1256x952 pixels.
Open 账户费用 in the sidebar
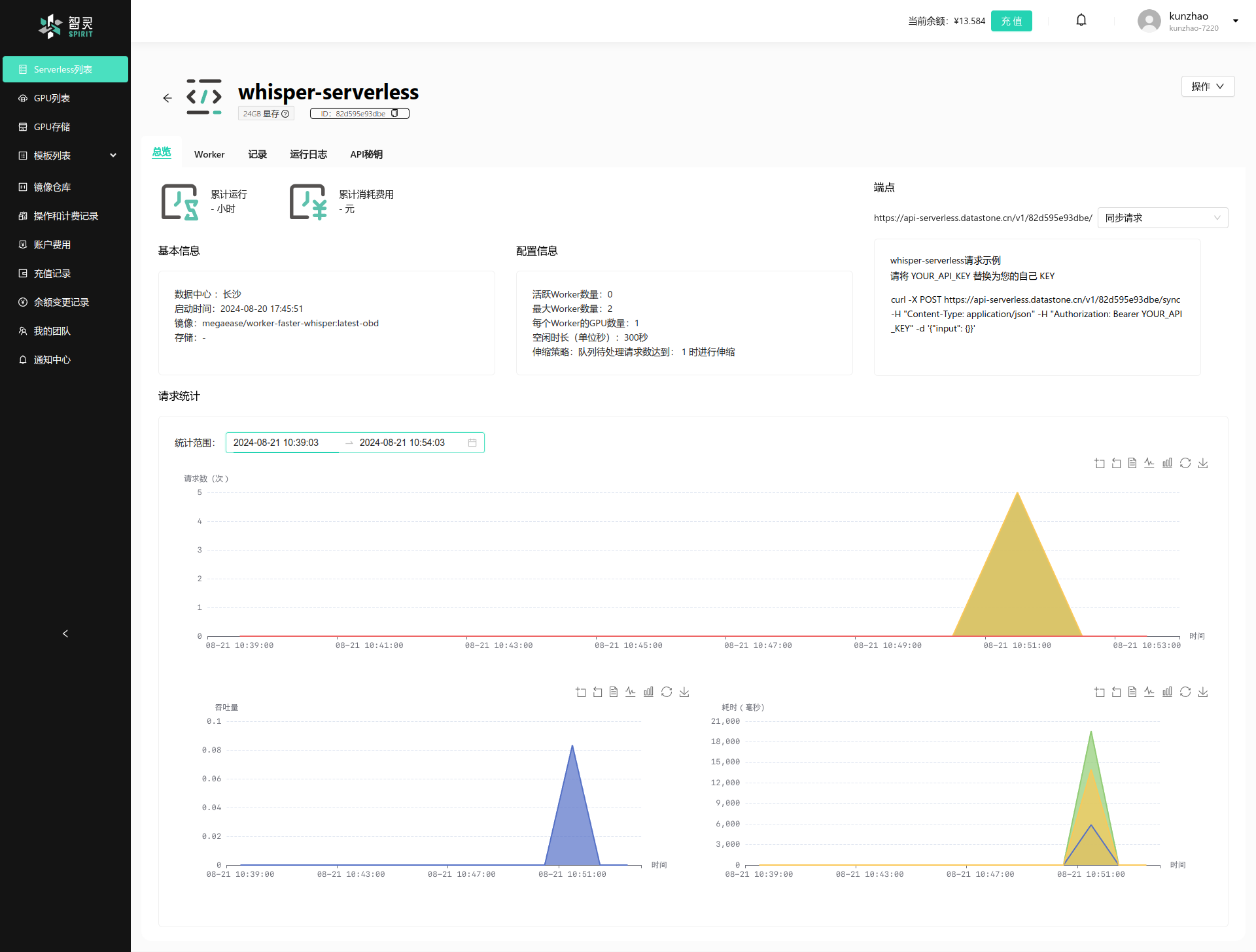(x=65, y=245)
